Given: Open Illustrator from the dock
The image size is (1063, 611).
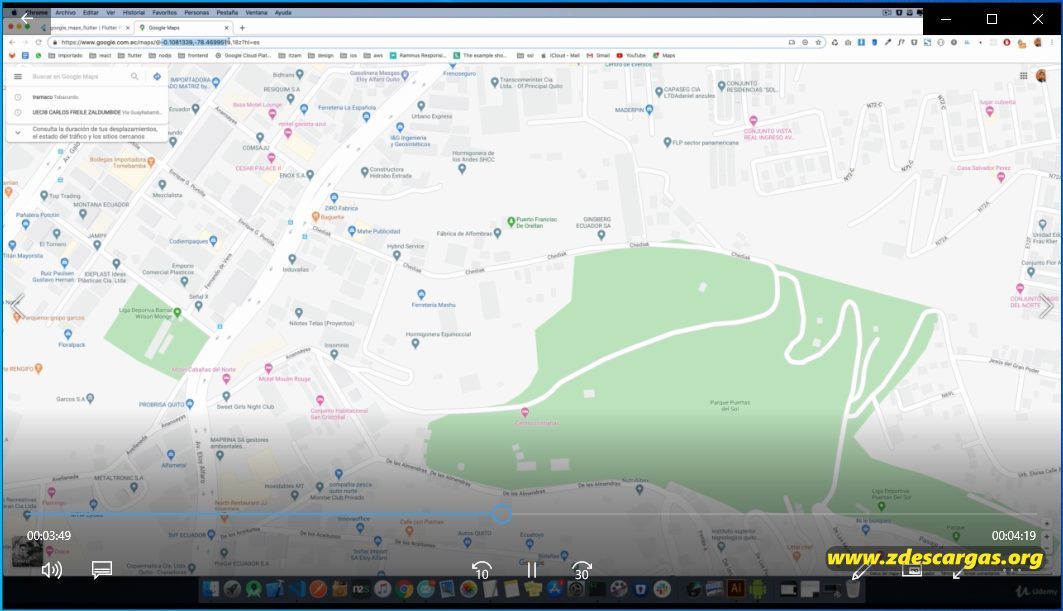Looking at the screenshot, I should (x=736, y=589).
